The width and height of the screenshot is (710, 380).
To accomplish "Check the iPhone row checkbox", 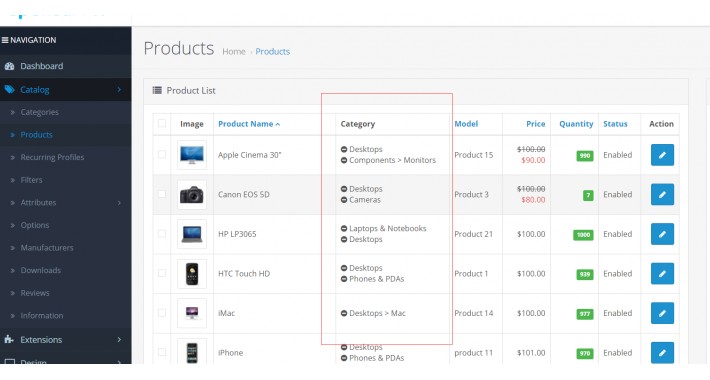I will [162, 352].
